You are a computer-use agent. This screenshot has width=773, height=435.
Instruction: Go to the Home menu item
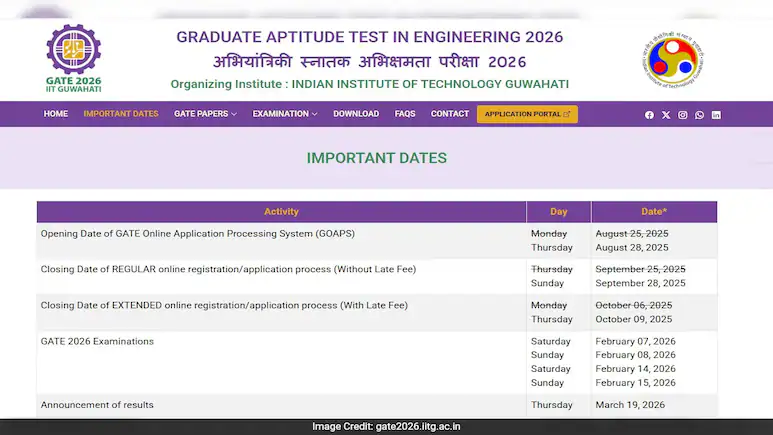56,114
